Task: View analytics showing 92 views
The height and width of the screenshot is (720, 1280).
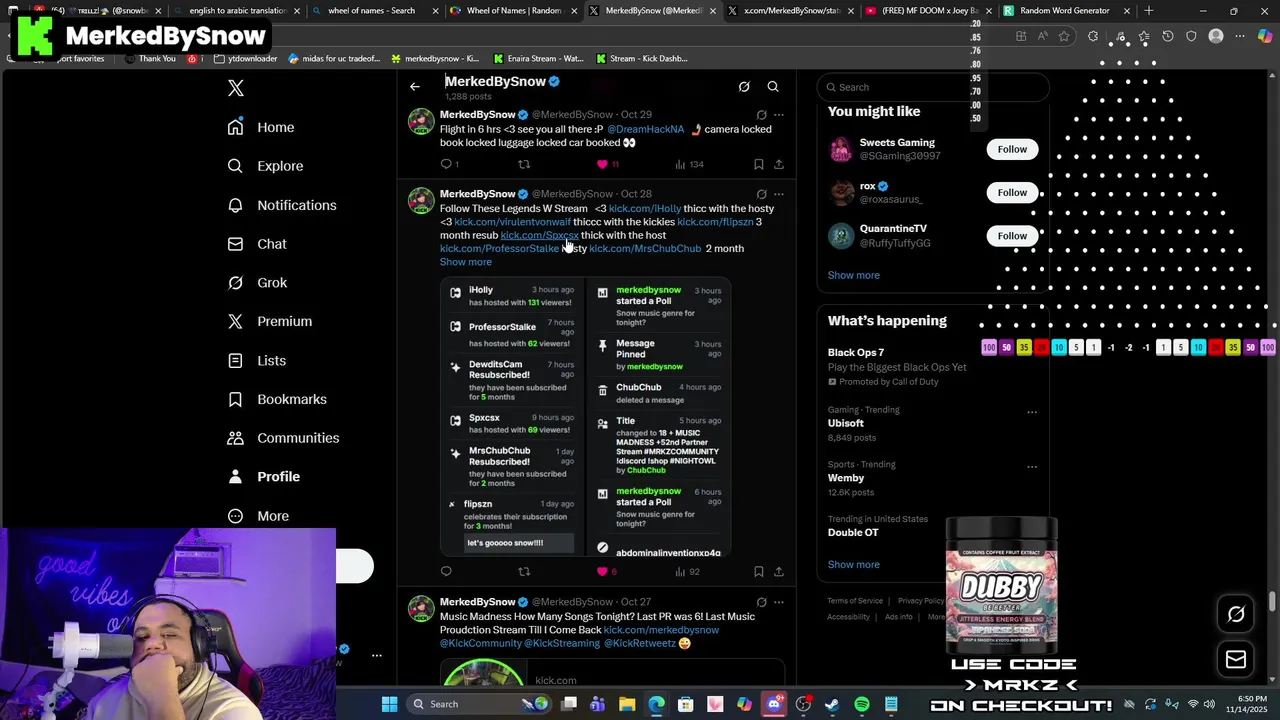Action: pyautogui.click(x=687, y=572)
